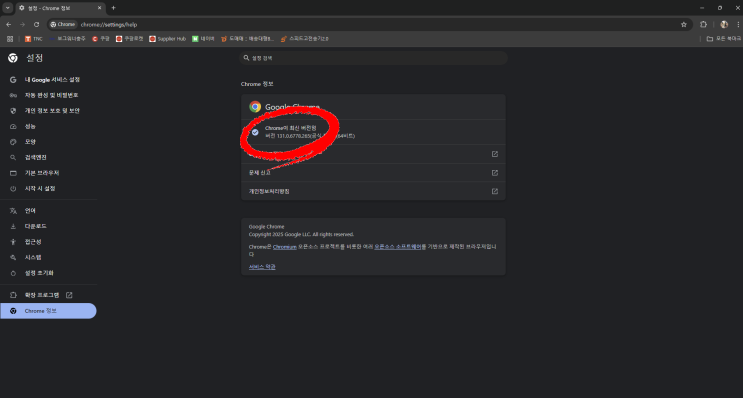Open the 모든 북마크 folder
Viewport: 743px width, 398px height.
[724, 39]
